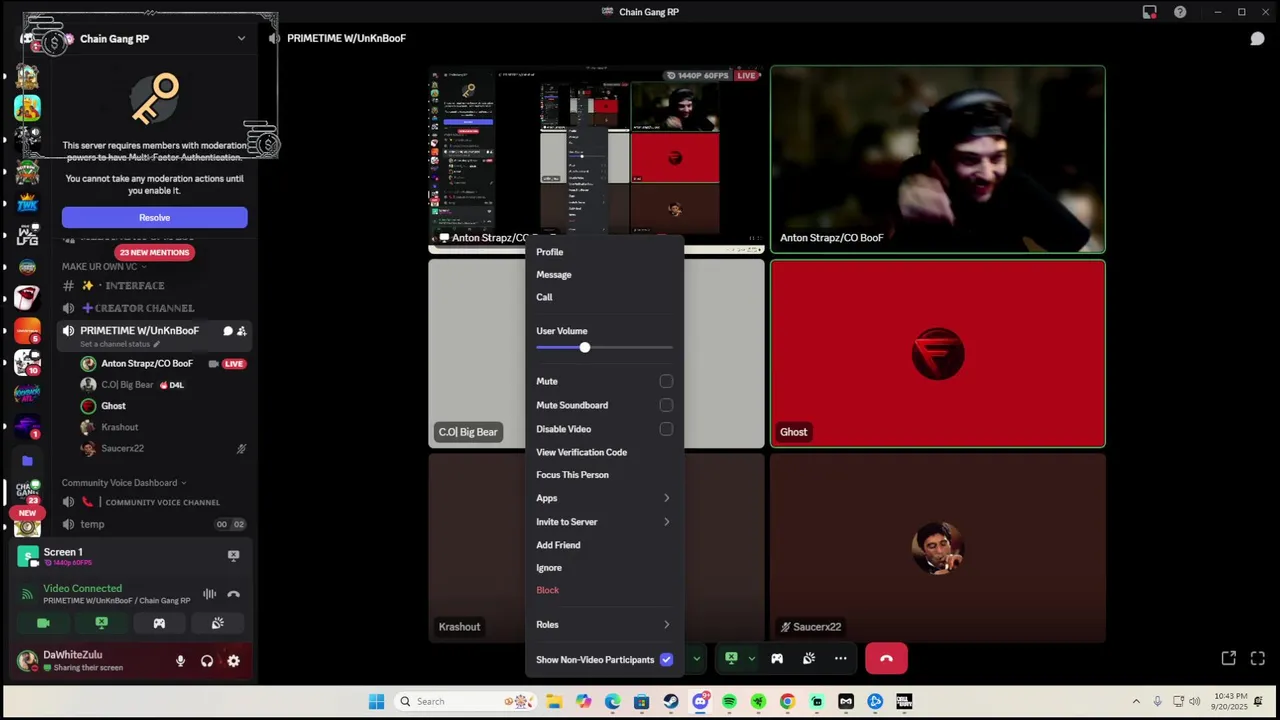Click invite icon on PRIMETIME W/UnKnBooF channel

point(241,331)
